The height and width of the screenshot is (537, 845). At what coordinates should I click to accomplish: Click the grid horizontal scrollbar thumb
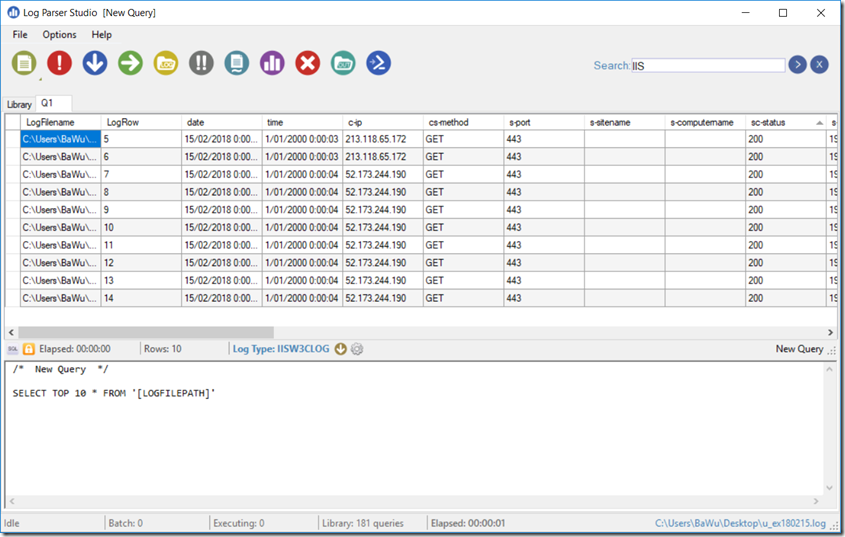(x=146, y=332)
